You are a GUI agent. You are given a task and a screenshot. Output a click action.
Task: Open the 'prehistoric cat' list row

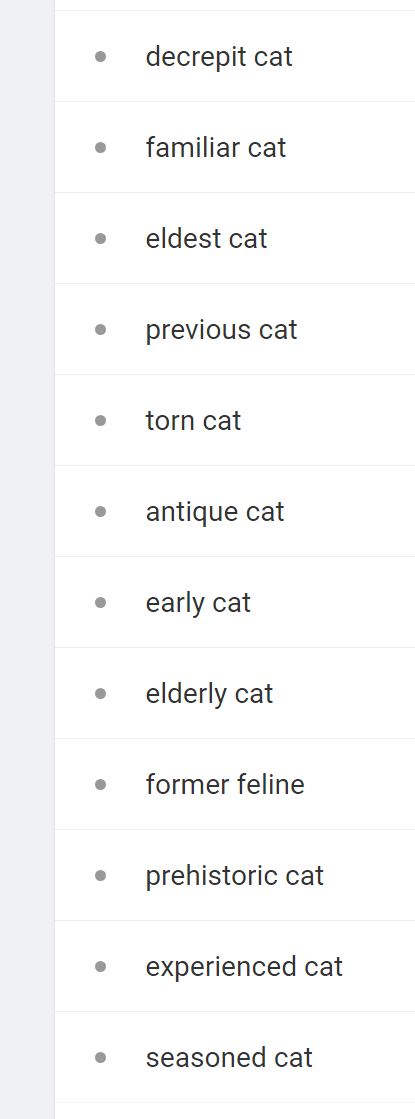pyautogui.click(x=235, y=875)
